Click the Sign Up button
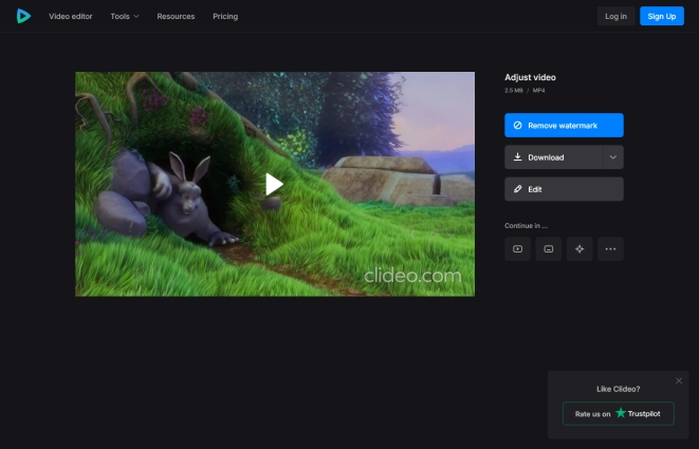Viewport: 699px width, 449px height. click(662, 16)
